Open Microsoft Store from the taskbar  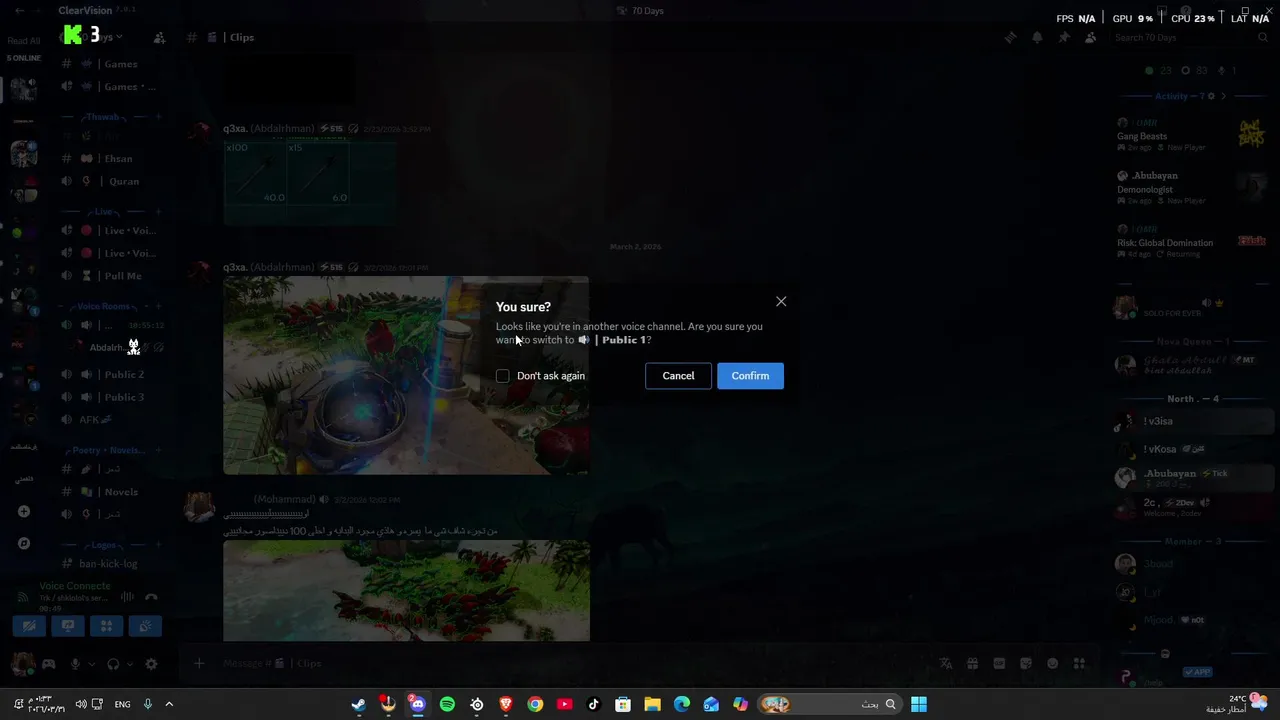[623, 704]
